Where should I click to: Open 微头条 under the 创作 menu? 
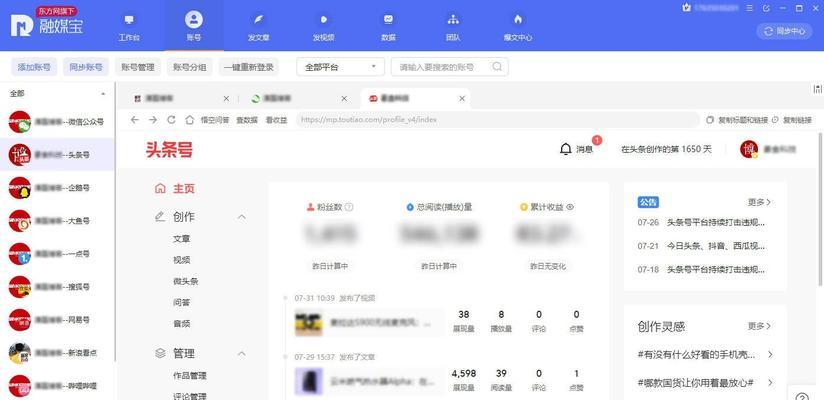(x=186, y=281)
